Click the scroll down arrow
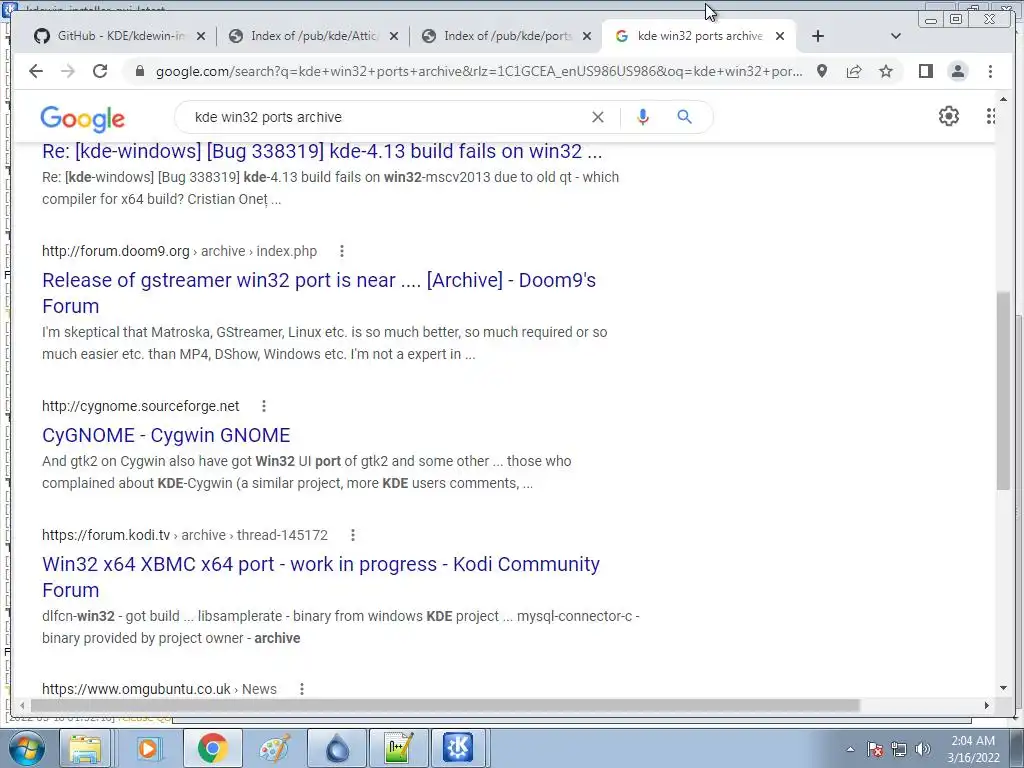Screen dimensions: 1024x768 1003,688
